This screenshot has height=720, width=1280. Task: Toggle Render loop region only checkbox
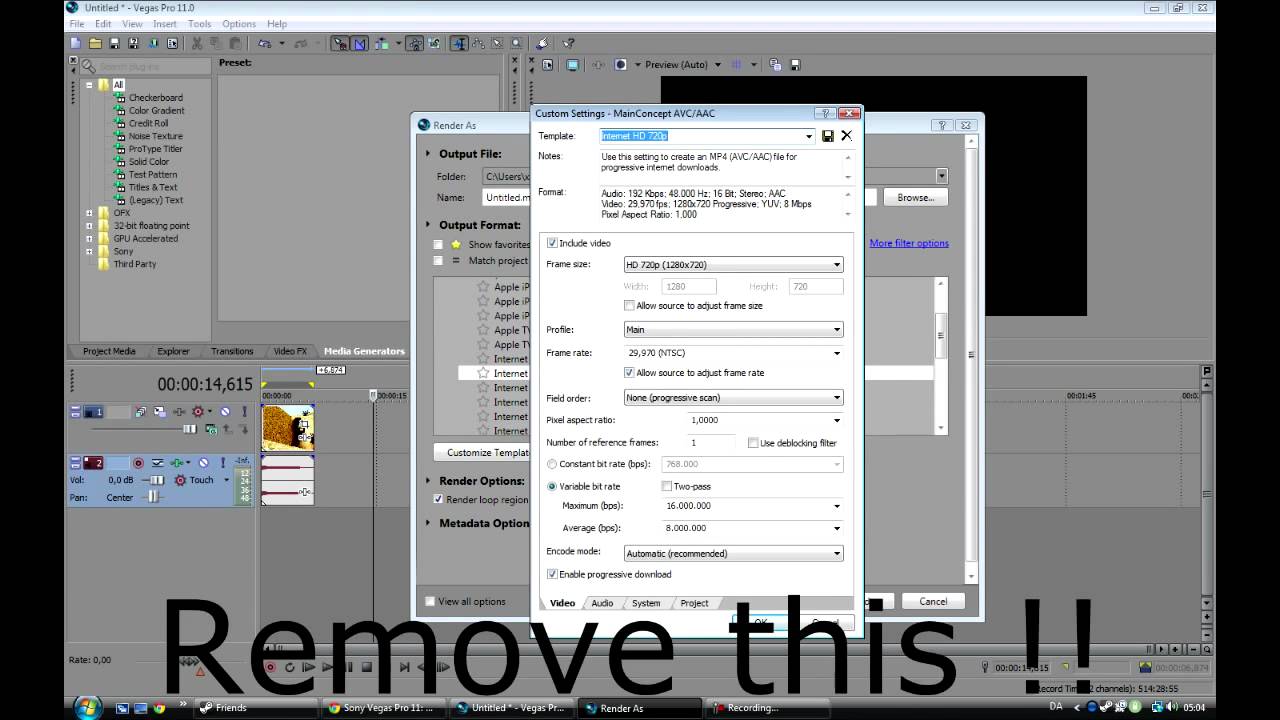(x=438, y=499)
